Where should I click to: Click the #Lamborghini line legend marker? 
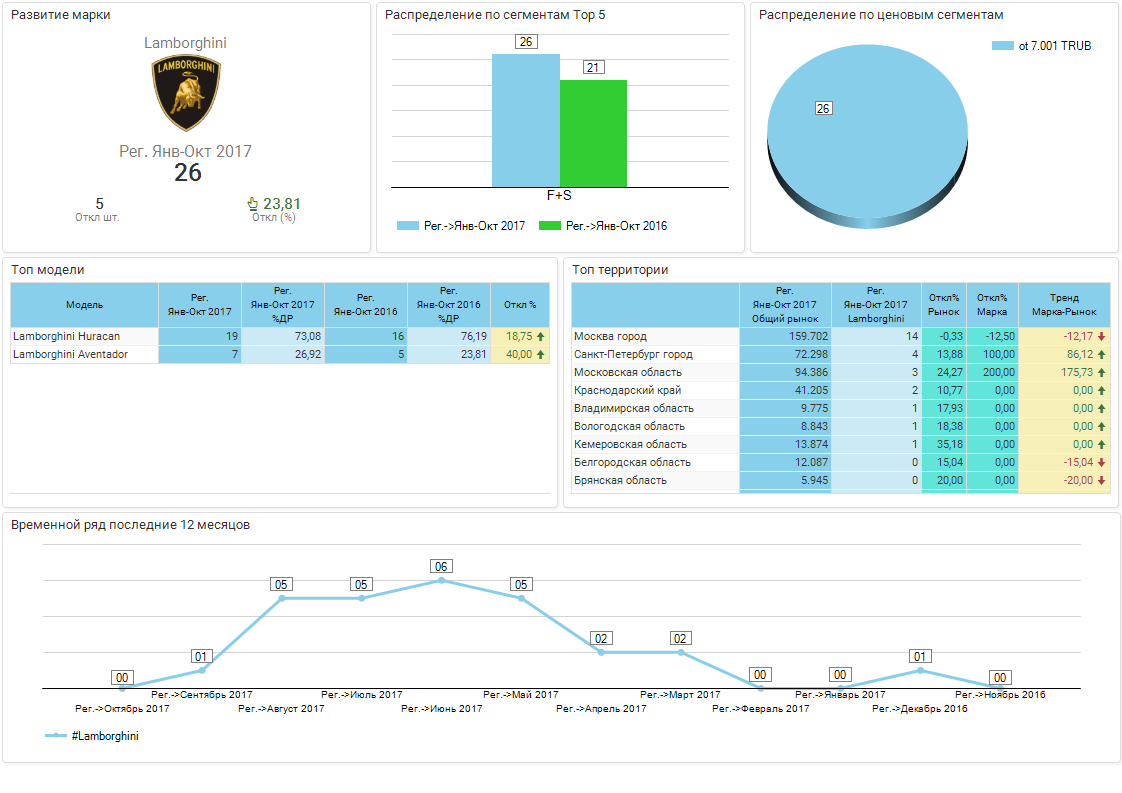point(56,736)
